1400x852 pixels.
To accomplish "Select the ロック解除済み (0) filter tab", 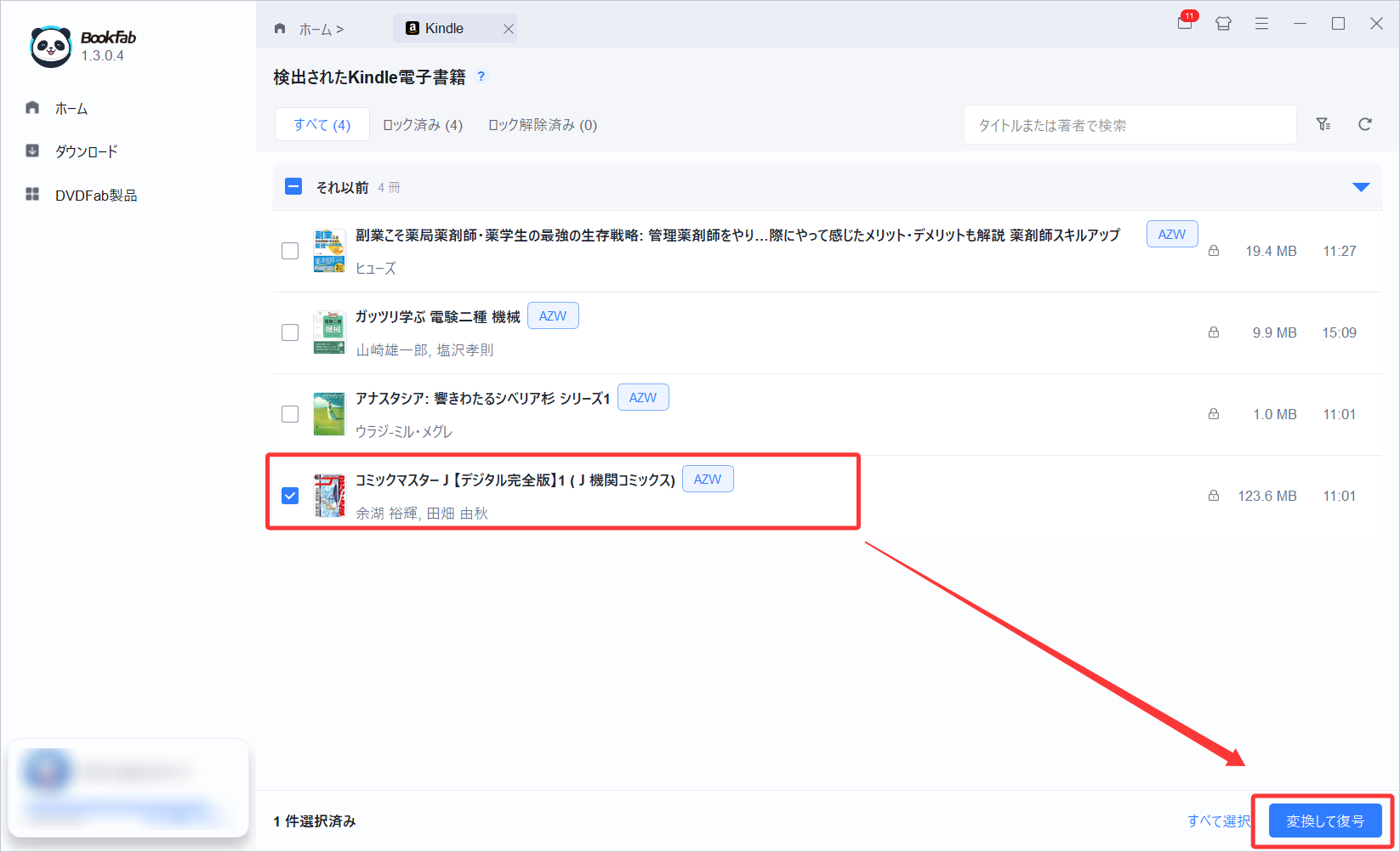I will (x=543, y=125).
